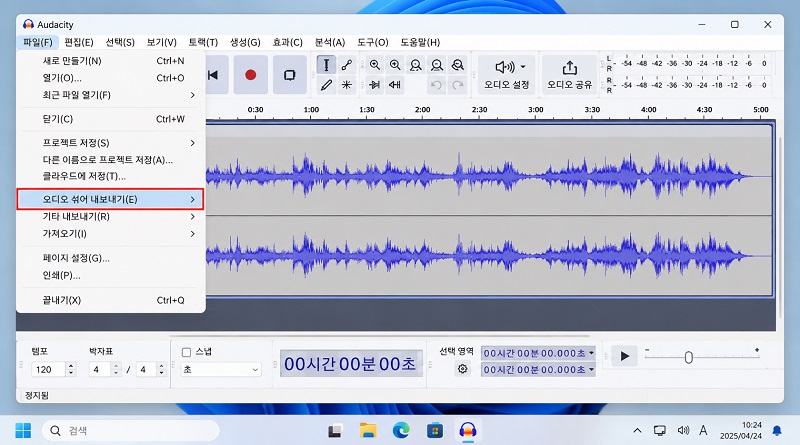Click the Undo arrow icon
This screenshot has width=800, height=445.
coord(436,85)
